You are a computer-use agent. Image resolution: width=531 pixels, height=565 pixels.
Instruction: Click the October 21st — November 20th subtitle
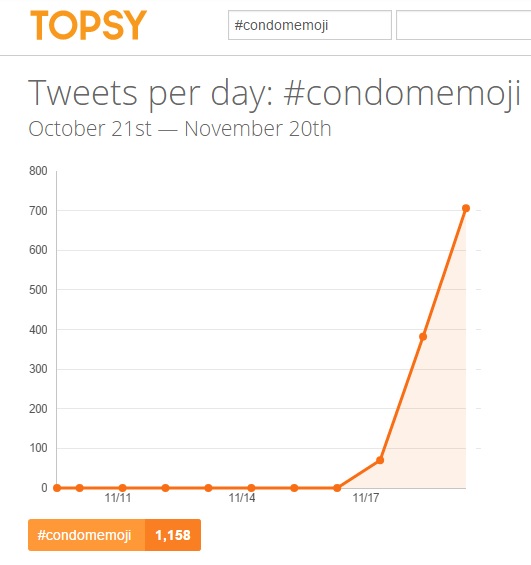pyautogui.click(x=179, y=129)
